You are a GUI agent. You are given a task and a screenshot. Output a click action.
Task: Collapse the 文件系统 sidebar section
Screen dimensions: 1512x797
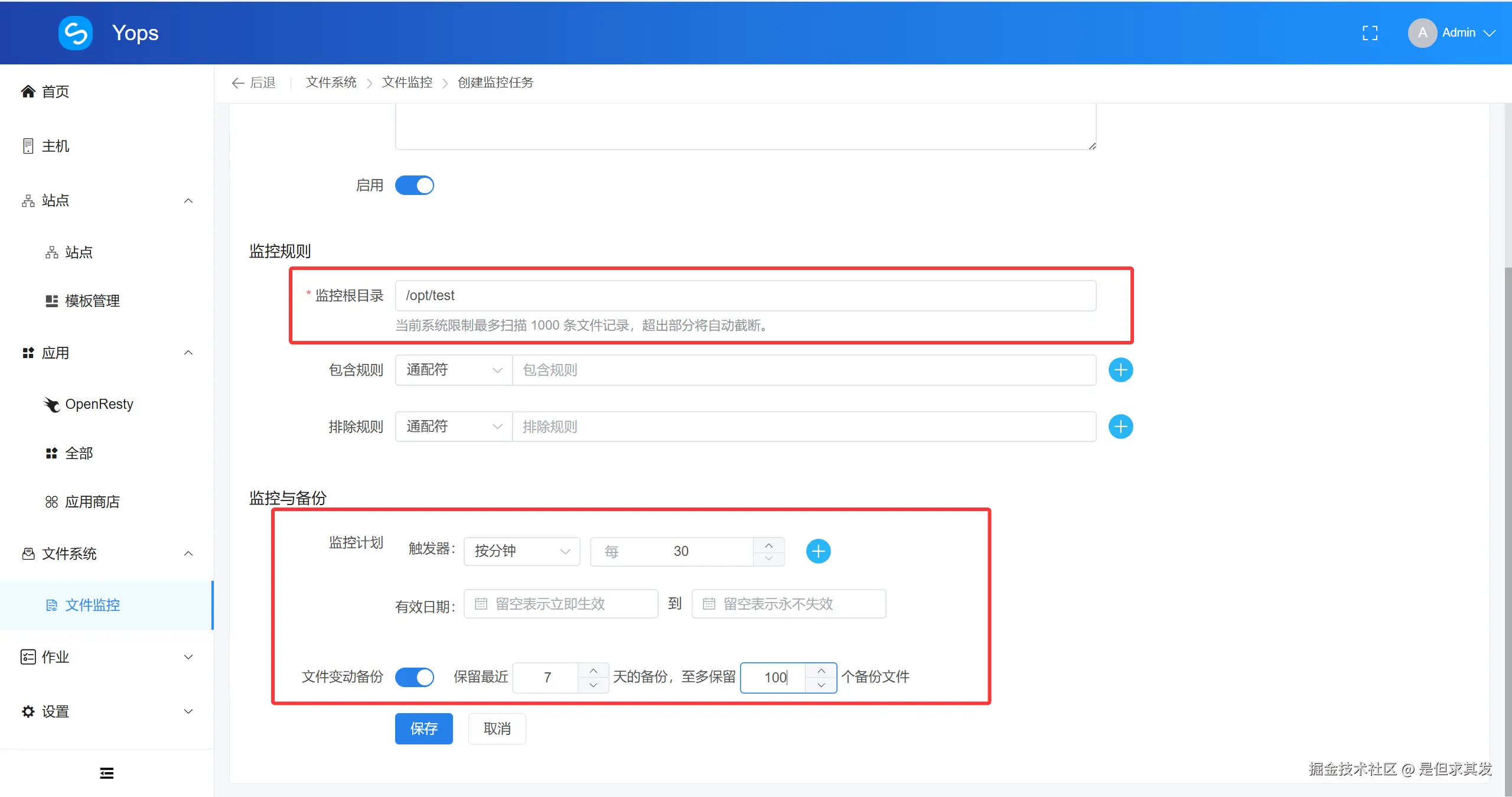pyautogui.click(x=188, y=554)
